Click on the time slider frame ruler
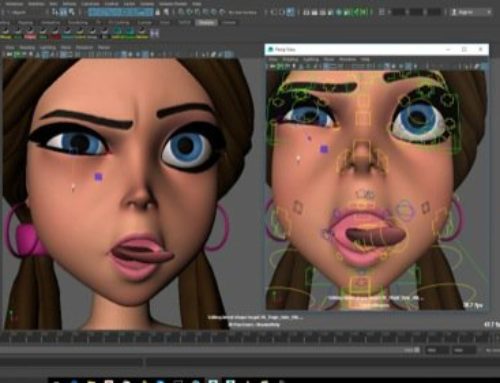This screenshot has width=500, height=383. [x=250, y=338]
